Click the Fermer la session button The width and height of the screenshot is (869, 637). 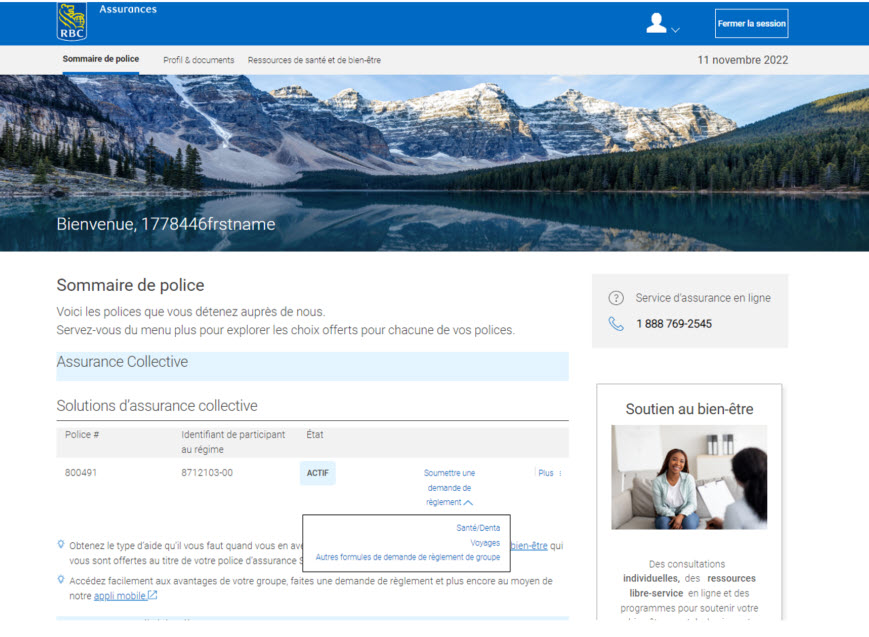coord(752,23)
